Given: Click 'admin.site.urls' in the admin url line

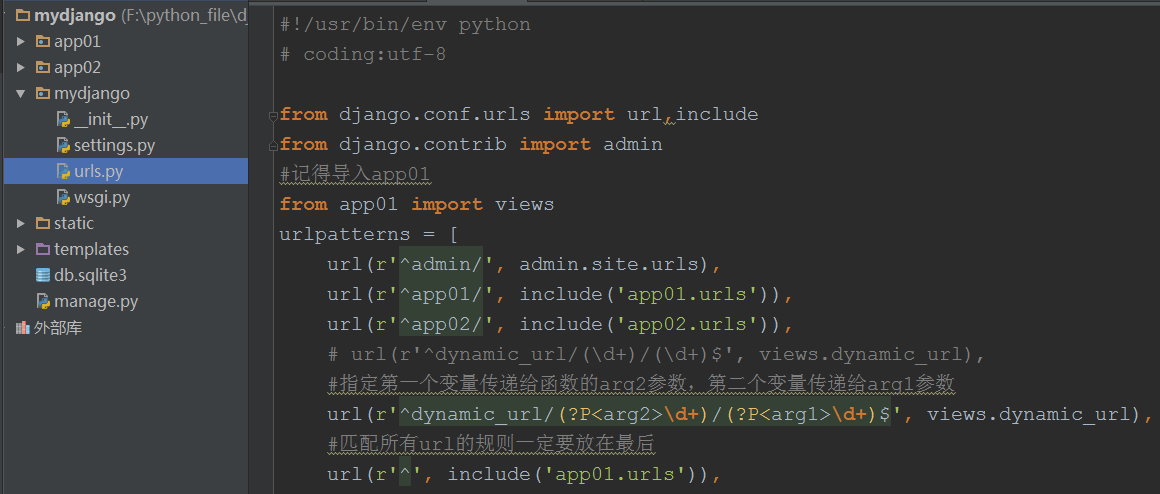Looking at the screenshot, I should click(610, 264).
